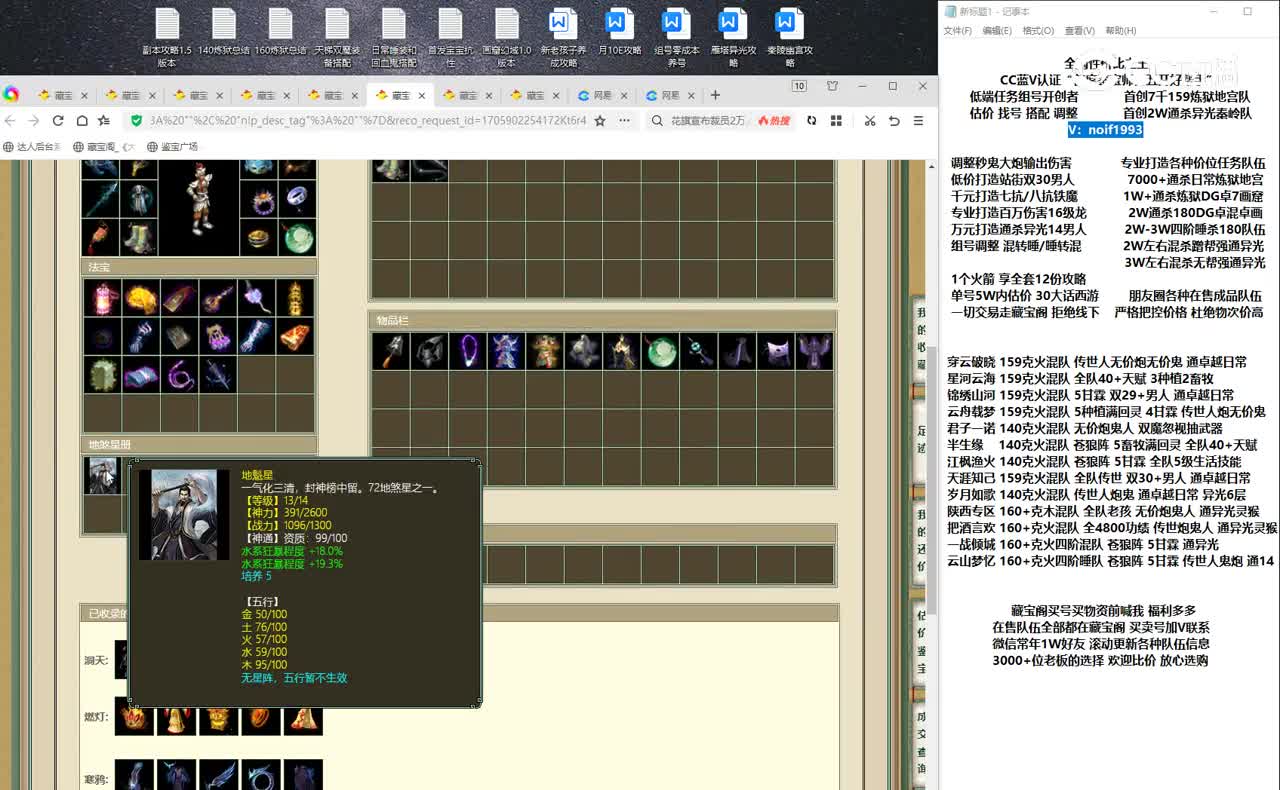Go to the browser home page
The image size is (1280, 790).
pyautogui.click(x=82, y=121)
